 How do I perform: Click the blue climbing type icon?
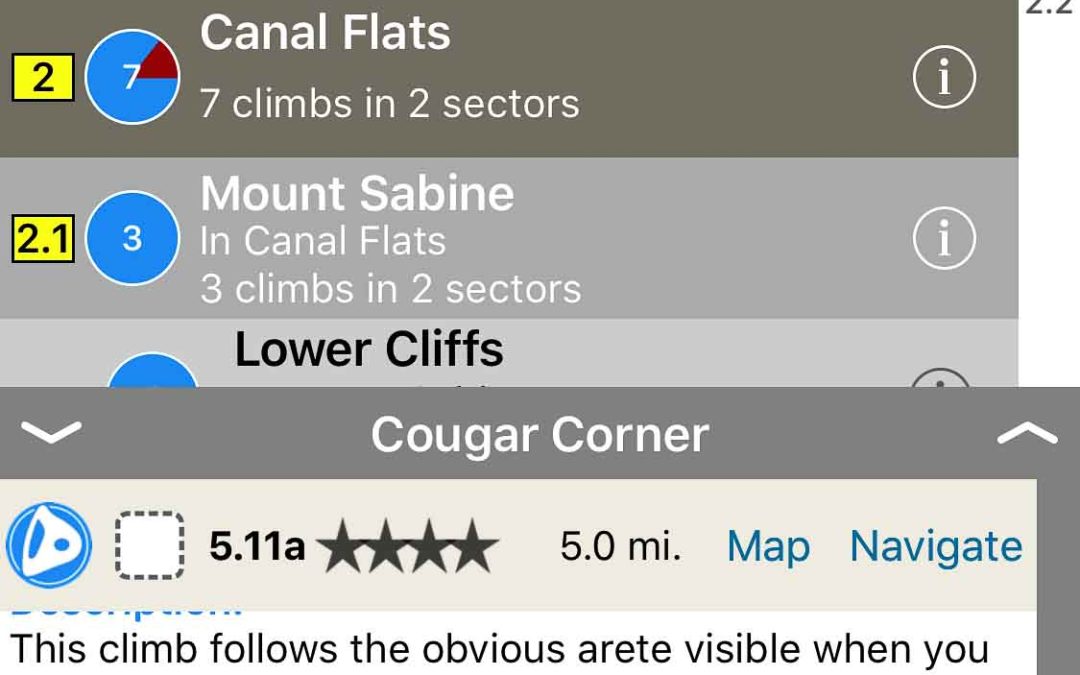49,546
